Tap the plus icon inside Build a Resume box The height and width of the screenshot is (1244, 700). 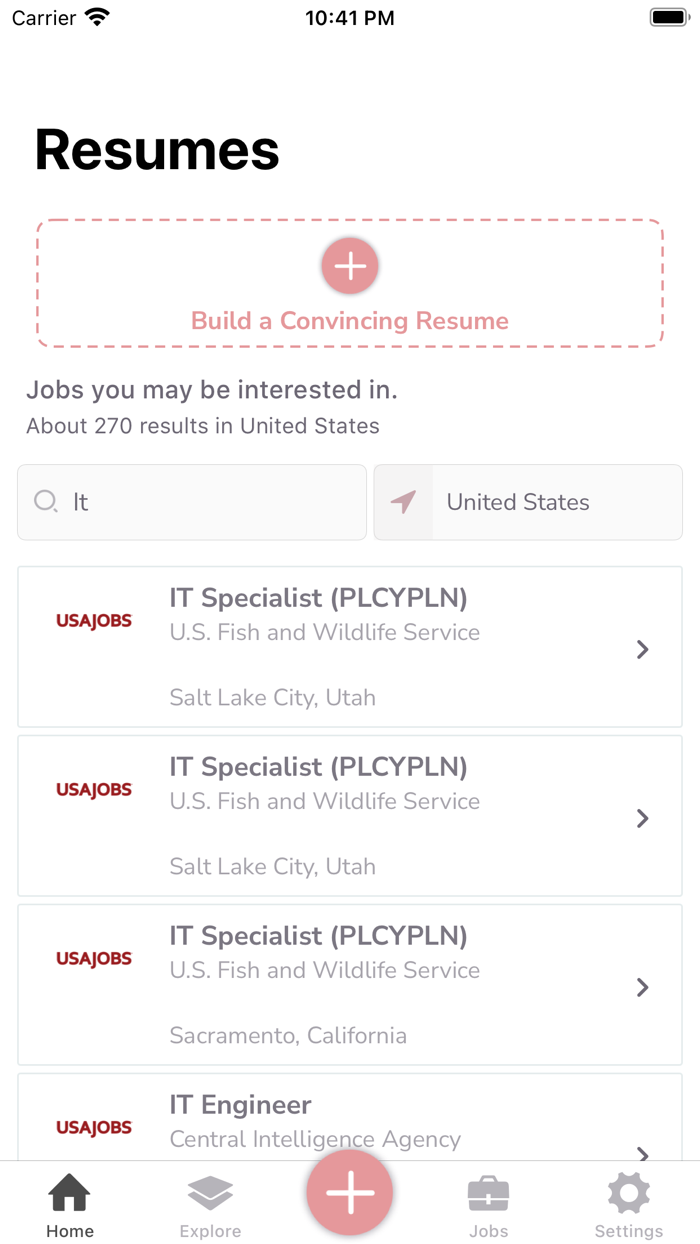[x=350, y=266]
